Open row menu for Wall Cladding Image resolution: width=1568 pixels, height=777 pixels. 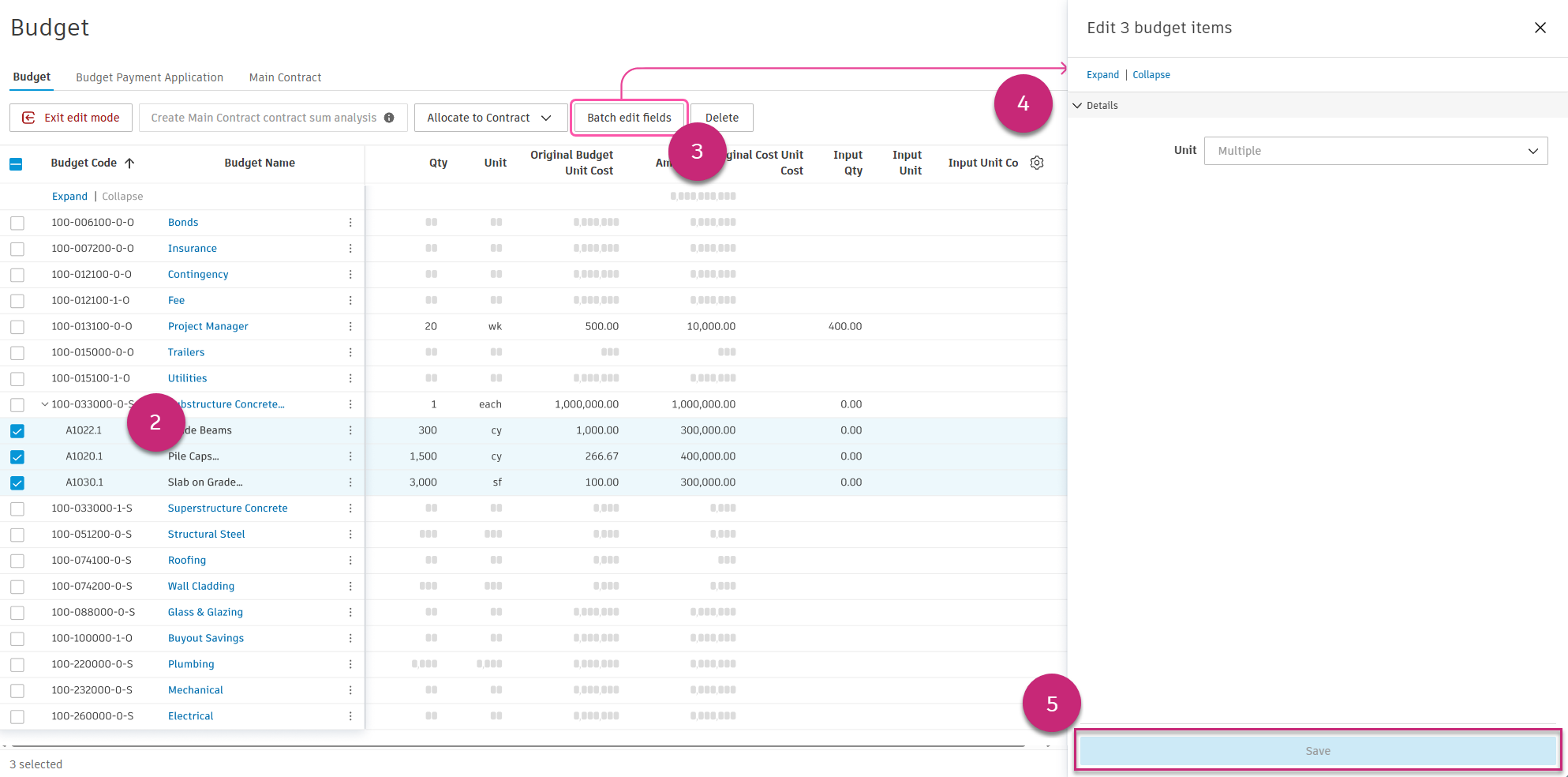(350, 587)
